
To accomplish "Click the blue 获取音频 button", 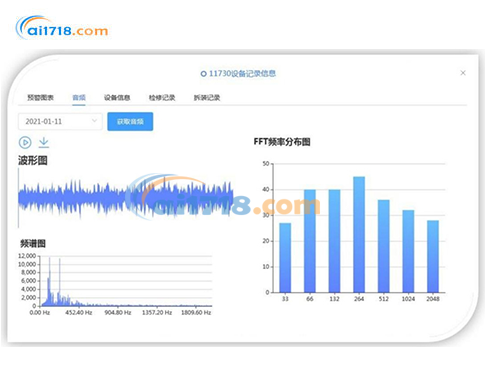I will 130,121.
